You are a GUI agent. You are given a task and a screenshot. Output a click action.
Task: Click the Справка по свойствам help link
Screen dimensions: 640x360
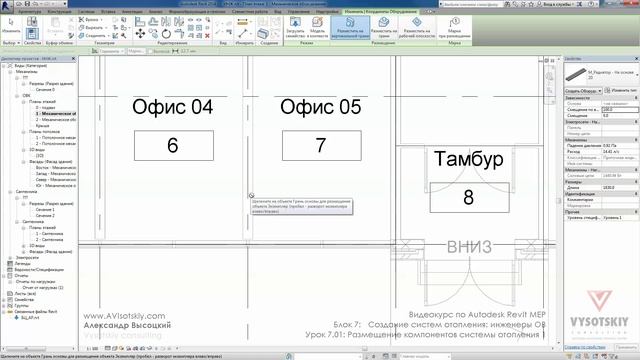(x=585, y=347)
